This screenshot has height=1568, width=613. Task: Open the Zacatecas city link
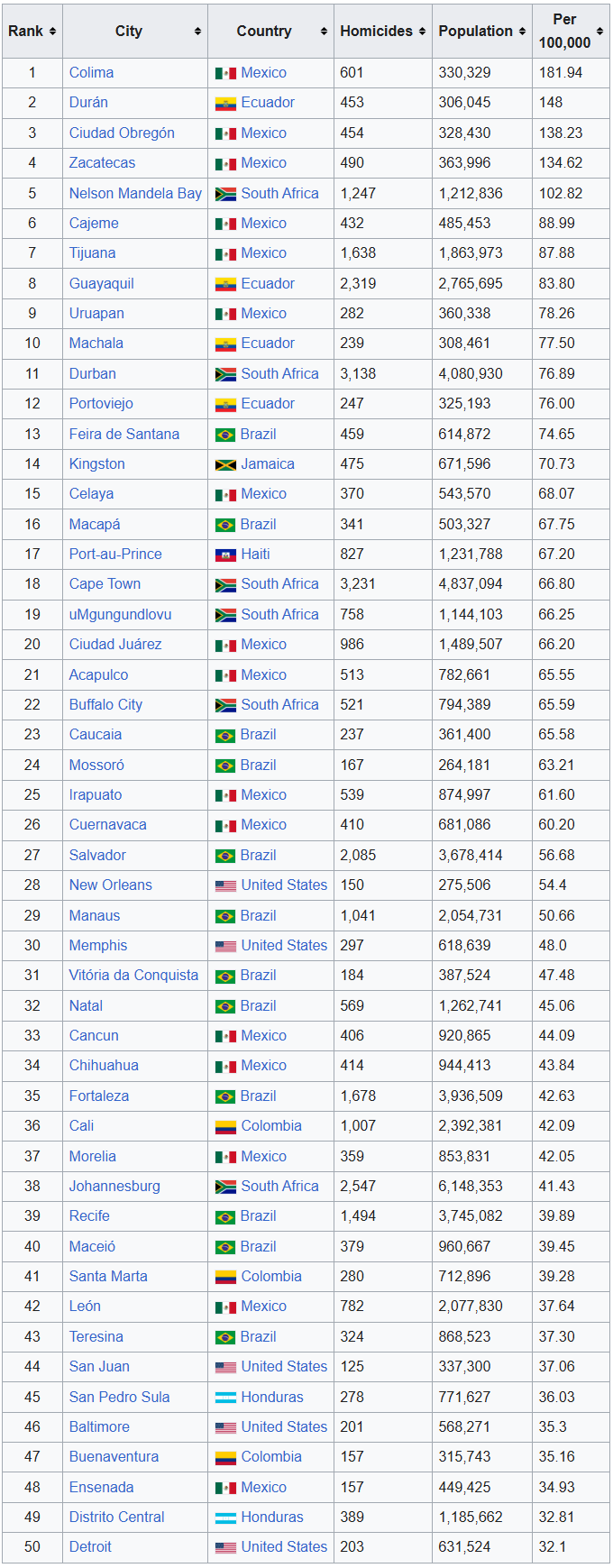[102, 163]
